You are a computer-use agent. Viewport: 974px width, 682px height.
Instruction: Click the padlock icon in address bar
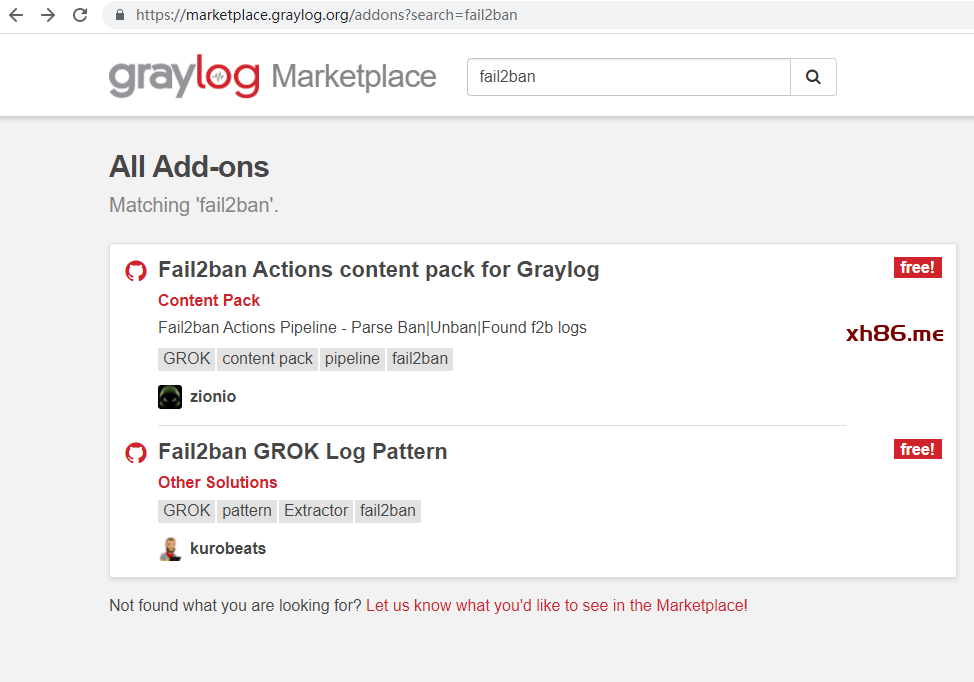[x=120, y=15]
